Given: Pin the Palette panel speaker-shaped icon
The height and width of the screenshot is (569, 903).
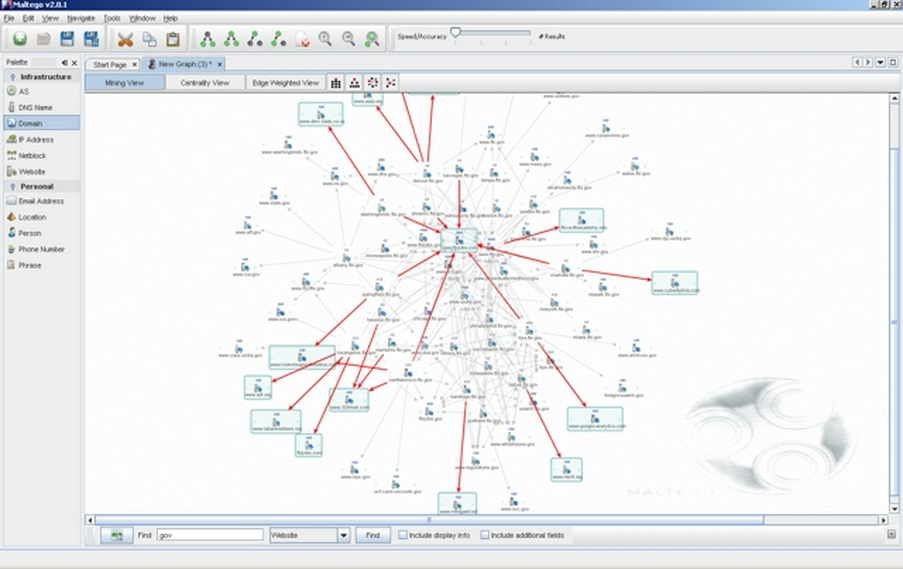Looking at the screenshot, I should coord(64,62).
